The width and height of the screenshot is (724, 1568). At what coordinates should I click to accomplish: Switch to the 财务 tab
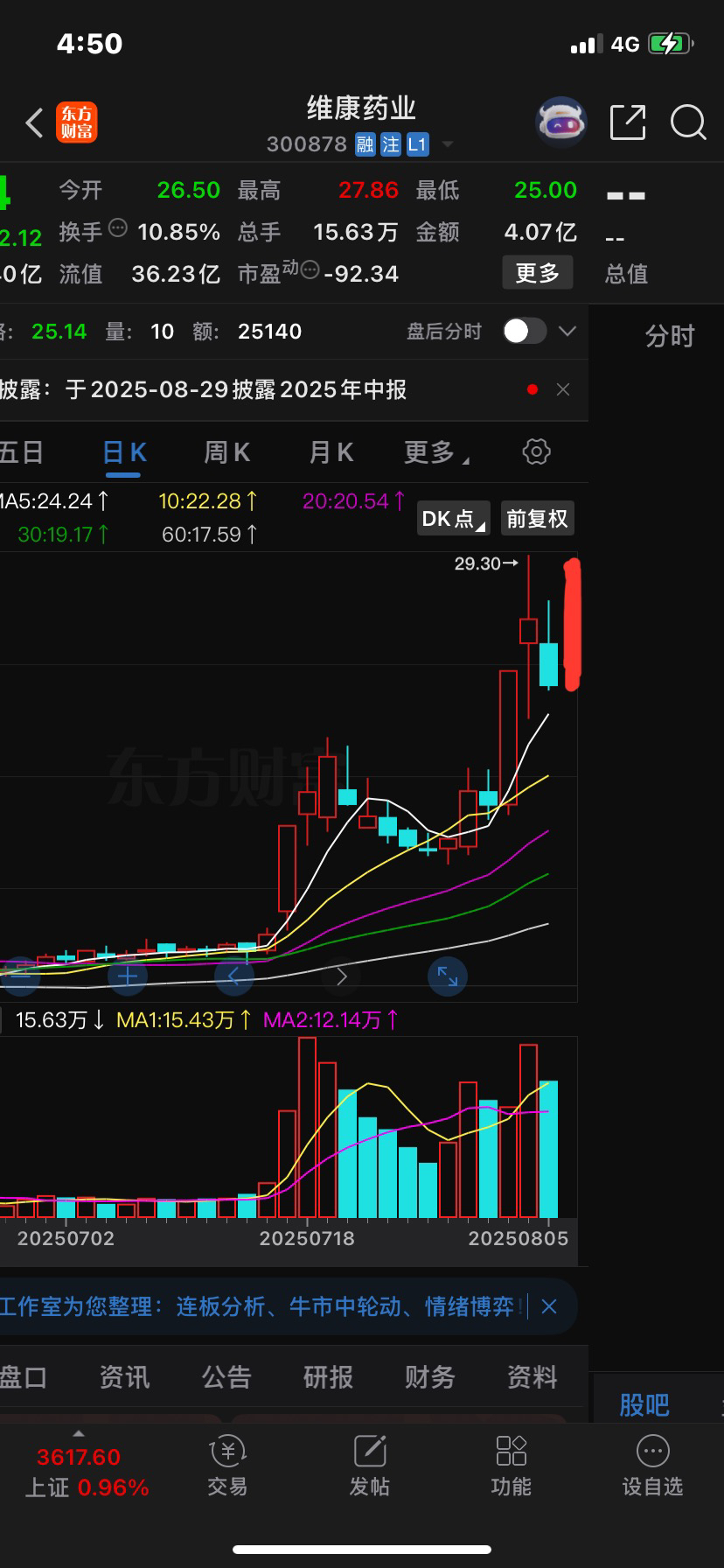(x=430, y=1377)
